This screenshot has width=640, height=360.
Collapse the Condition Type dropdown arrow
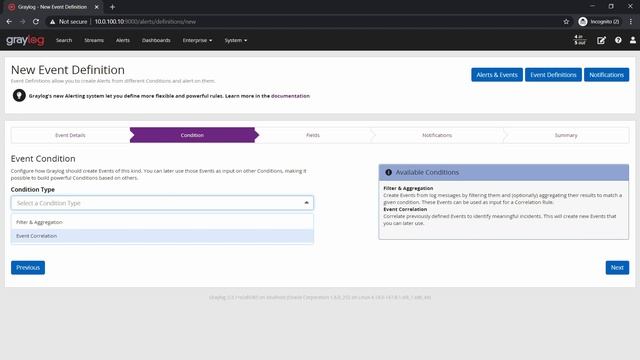[x=307, y=203]
